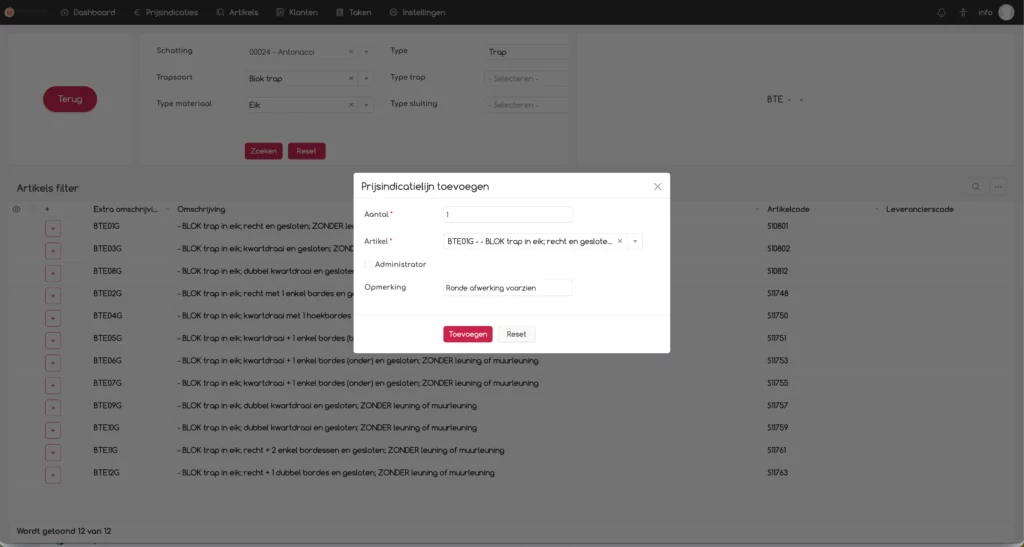Viewport: 1024px width, 547px height.
Task: Click the Zoeken button
Action: pos(263,151)
